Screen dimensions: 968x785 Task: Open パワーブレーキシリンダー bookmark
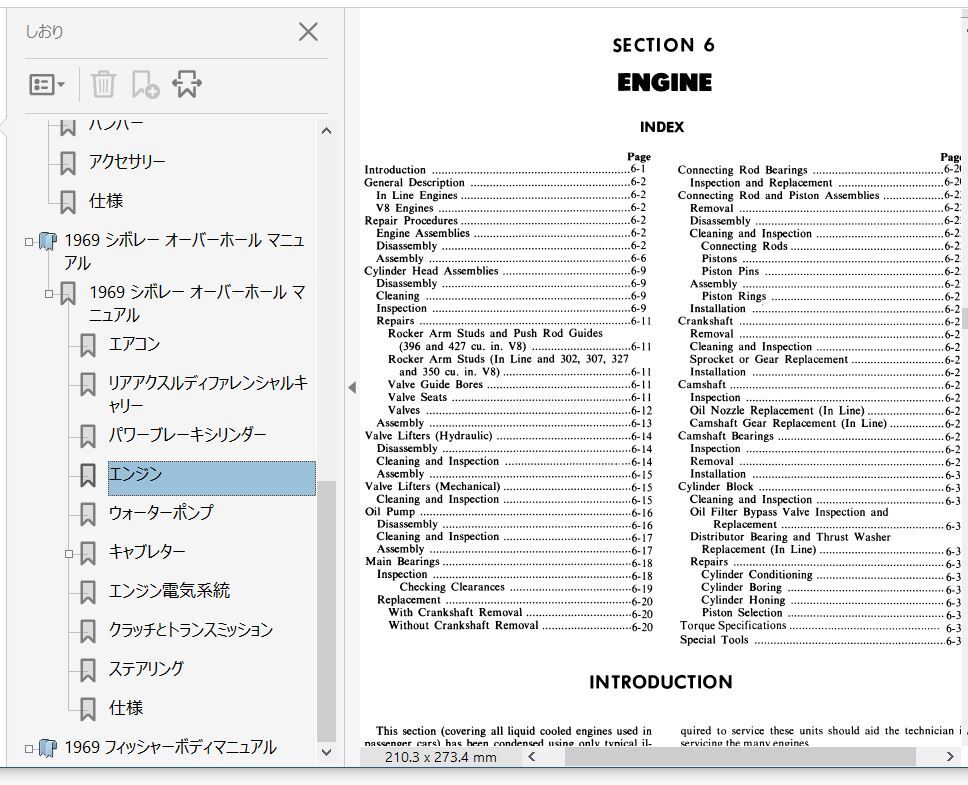point(188,434)
